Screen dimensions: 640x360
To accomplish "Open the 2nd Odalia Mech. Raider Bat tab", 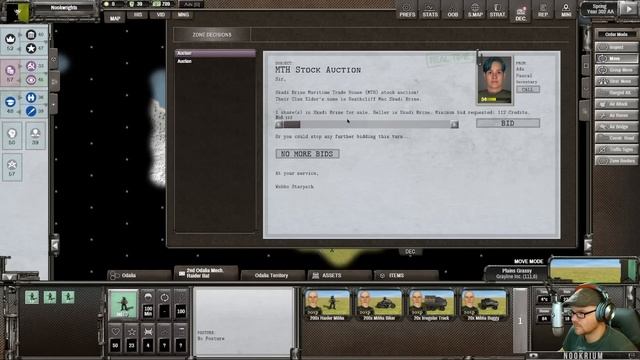I will [x=206, y=273].
